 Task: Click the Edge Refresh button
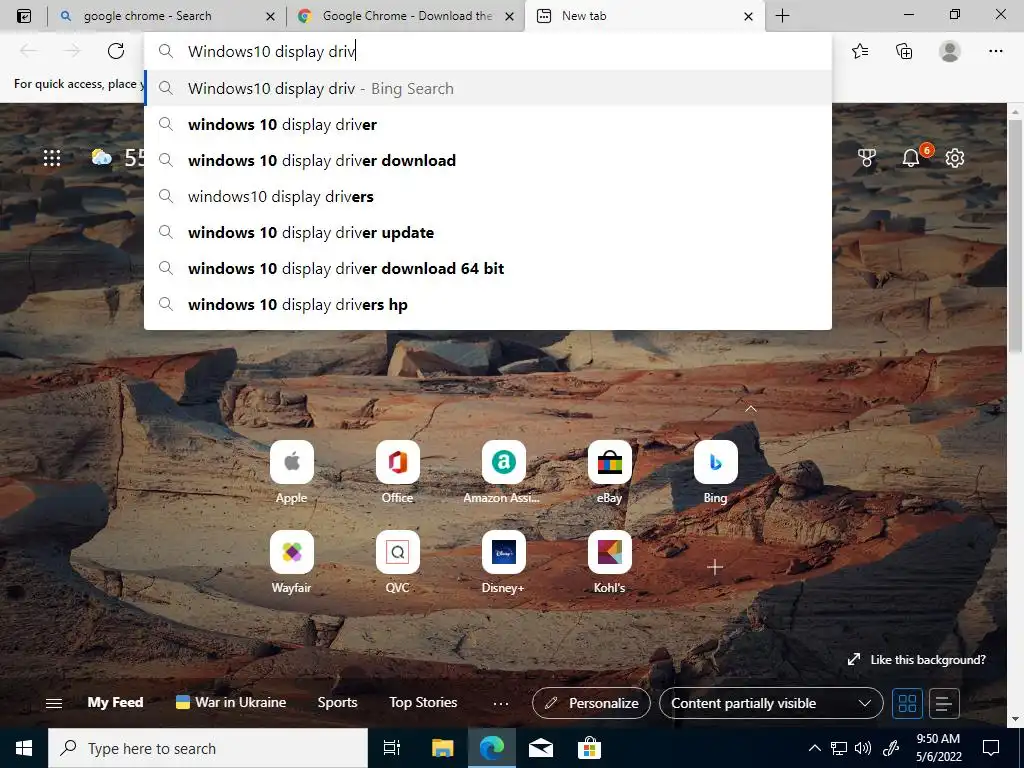click(116, 51)
